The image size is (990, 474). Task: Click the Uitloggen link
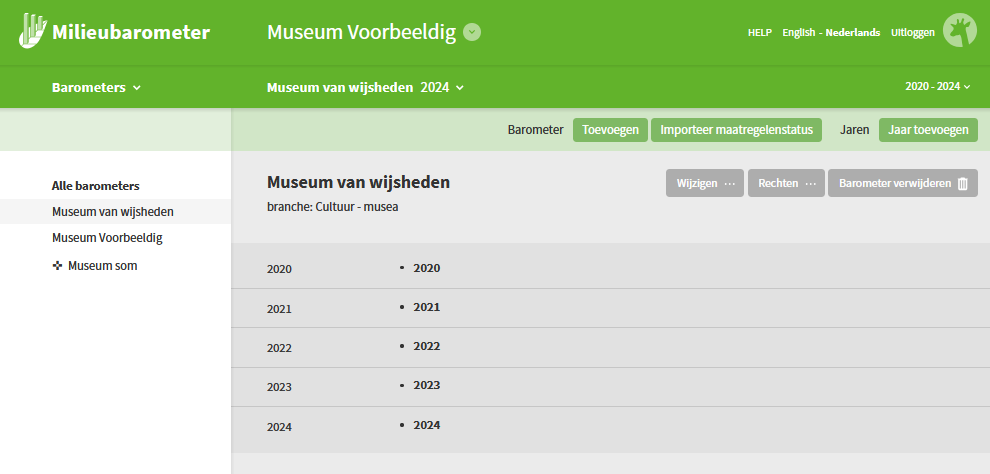[913, 32]
